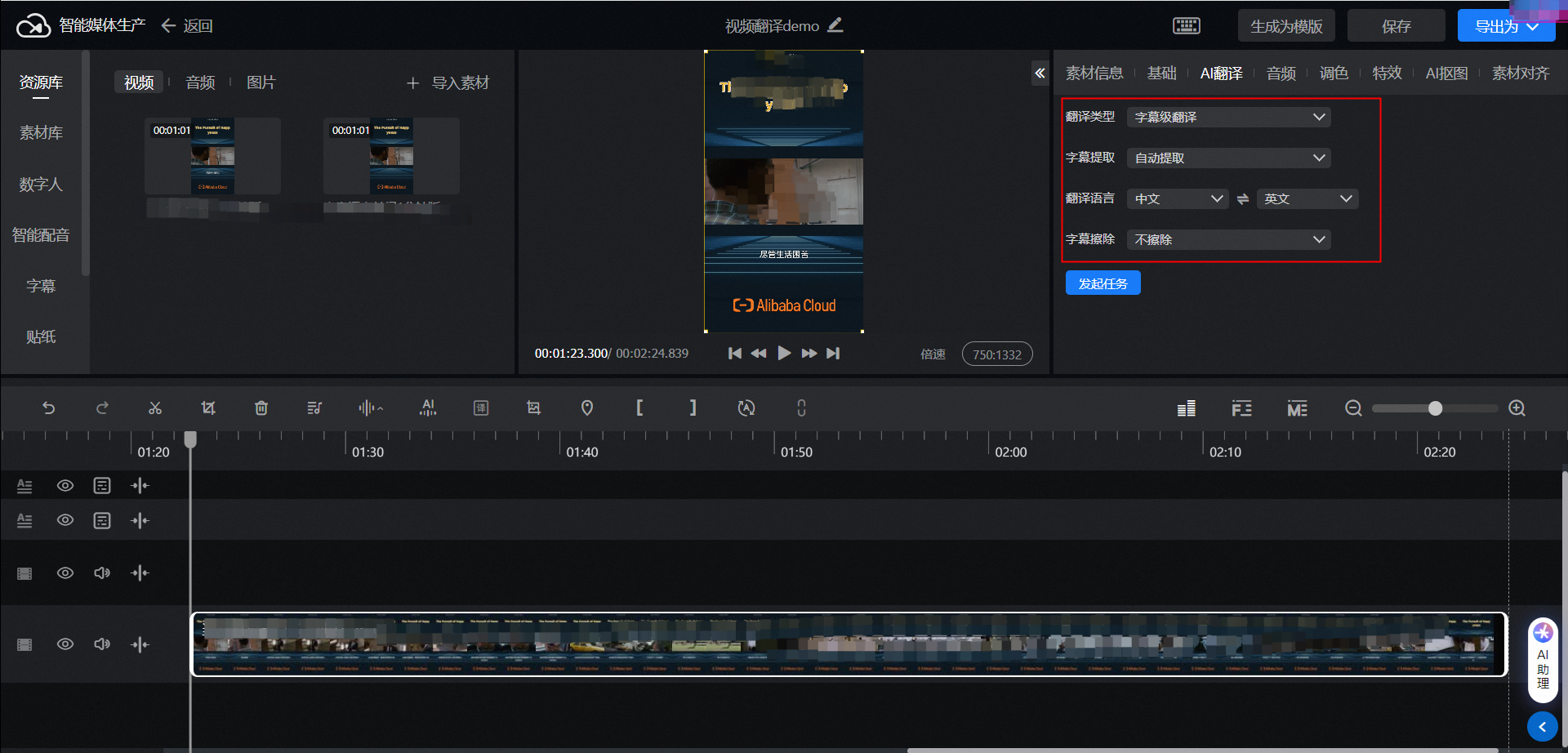Click the ME timeline toolbar icon
The width and height of the screenshot is (1568, 753).
[1297, 408]
